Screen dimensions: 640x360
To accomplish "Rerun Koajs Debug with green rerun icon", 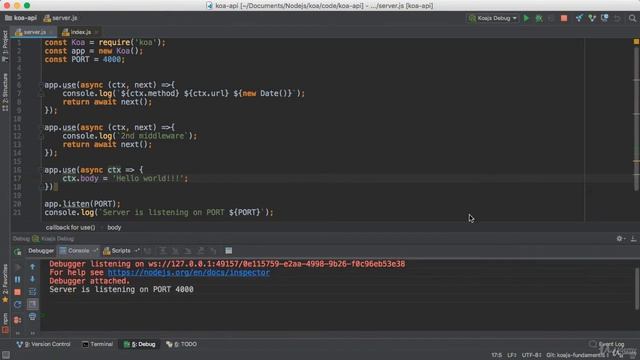I will (18, 251).
